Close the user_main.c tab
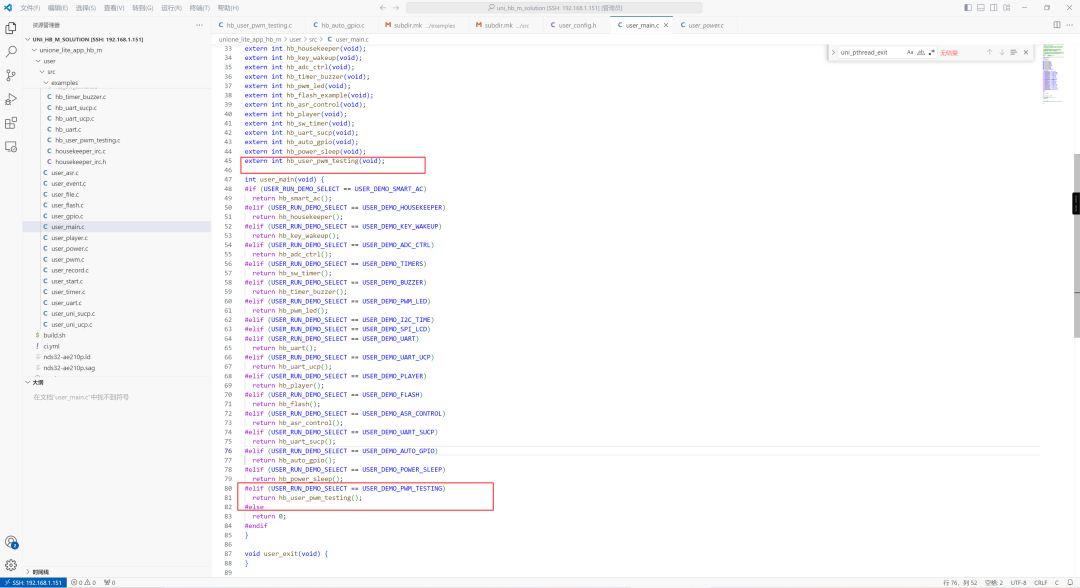1080x588 pixels. point(666,25)
